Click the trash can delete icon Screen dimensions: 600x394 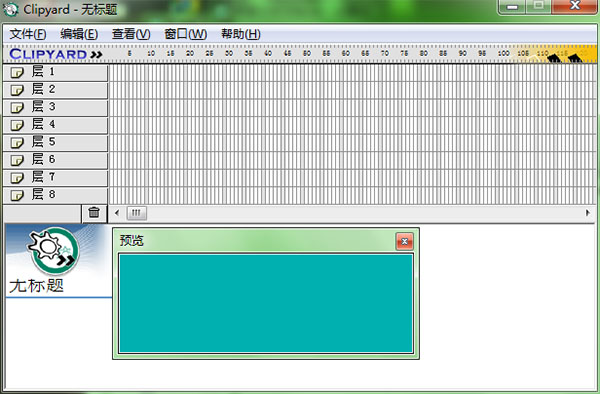click(94, 212)
